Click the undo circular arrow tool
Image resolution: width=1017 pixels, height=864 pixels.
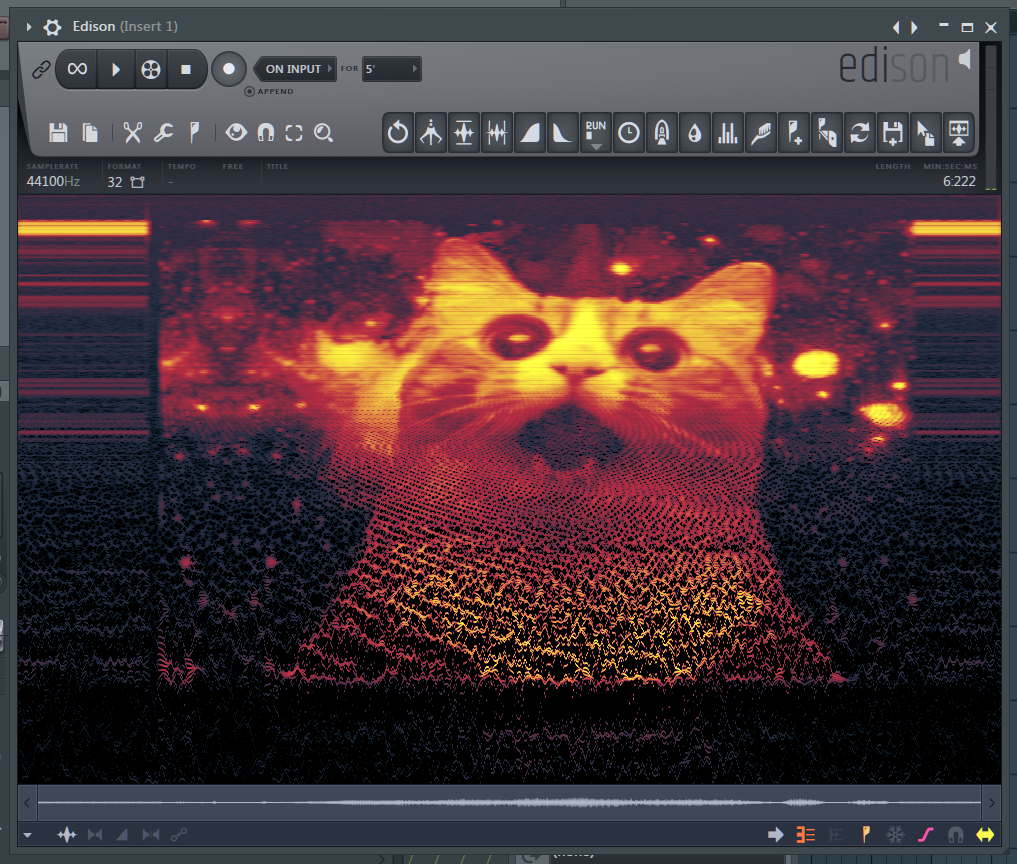coord(398,133)
